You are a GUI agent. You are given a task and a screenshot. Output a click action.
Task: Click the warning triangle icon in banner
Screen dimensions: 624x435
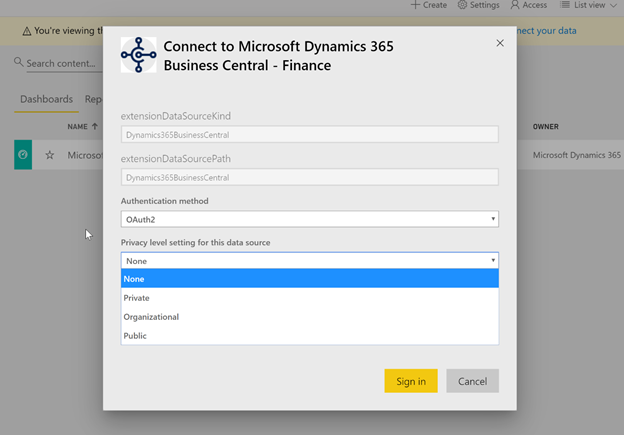point(27,31)
